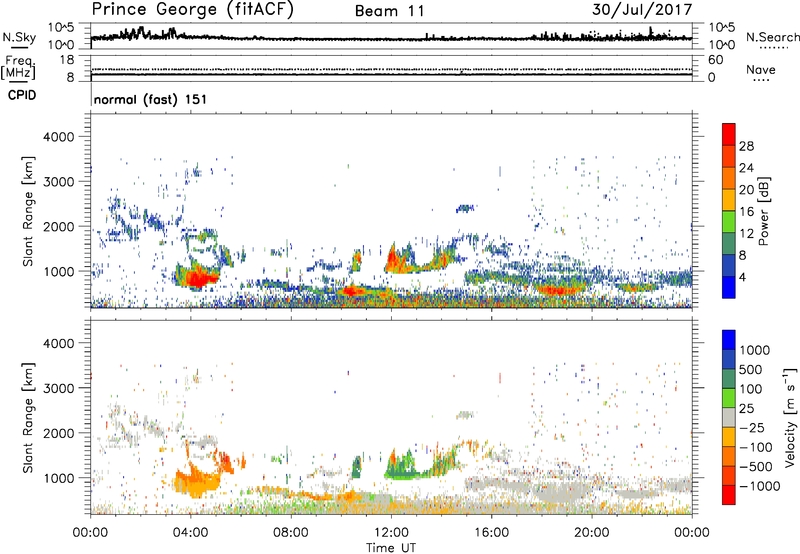
Task: Select the 'normal (fast) 151' text
Action: tap(151, 99)
